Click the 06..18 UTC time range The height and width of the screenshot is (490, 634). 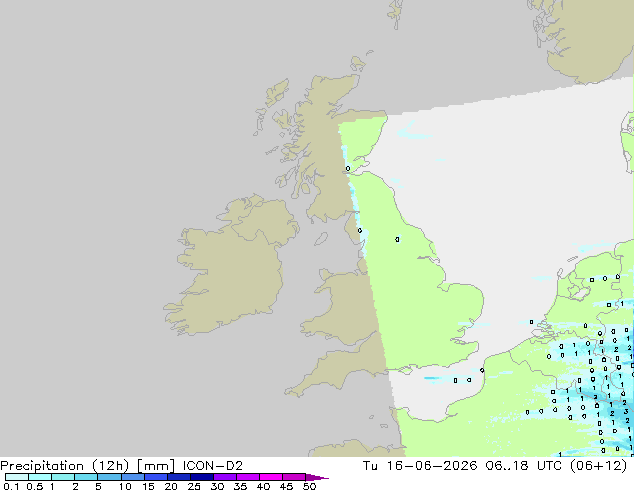click(523, 466)
